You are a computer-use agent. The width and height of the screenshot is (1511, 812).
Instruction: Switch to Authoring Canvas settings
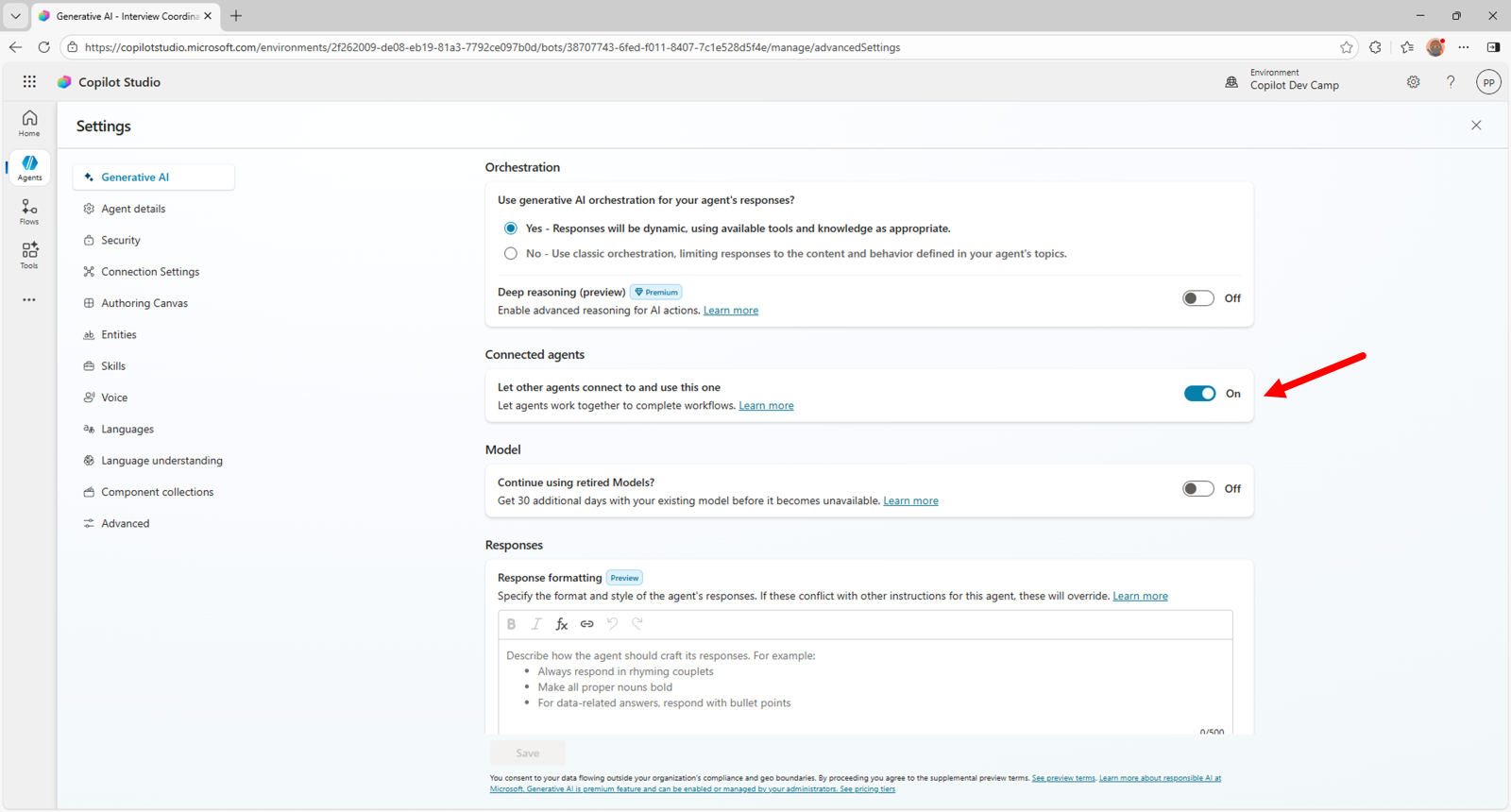point(144,303)
